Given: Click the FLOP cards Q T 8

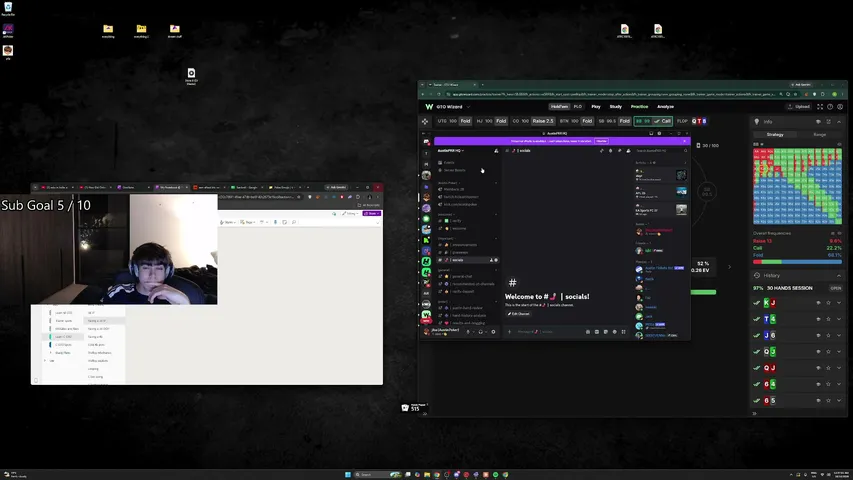Looking at the screenshot, I should (x=699, y=121).
